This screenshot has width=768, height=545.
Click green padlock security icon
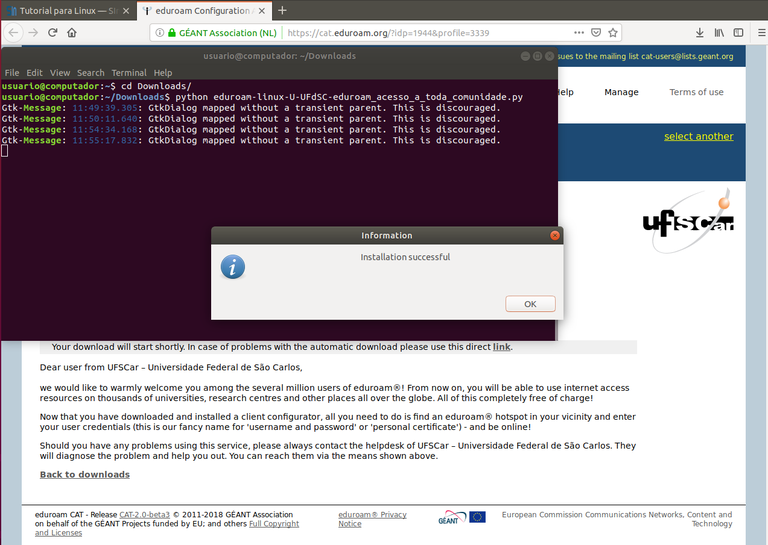[x=171, y=33]
